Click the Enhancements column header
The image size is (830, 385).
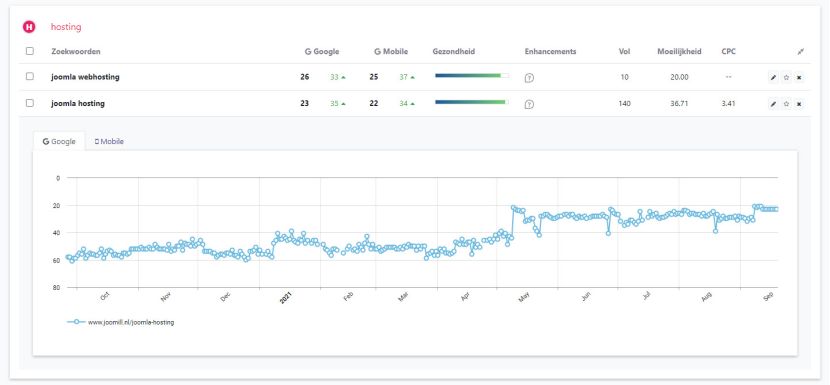(551, 51)
